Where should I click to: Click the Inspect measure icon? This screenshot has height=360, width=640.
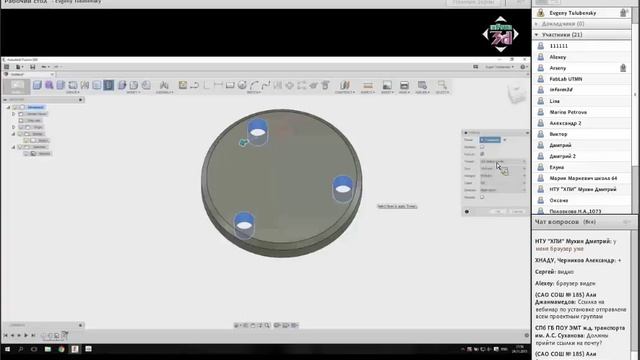pyautogui.click(x=368, y=85)
